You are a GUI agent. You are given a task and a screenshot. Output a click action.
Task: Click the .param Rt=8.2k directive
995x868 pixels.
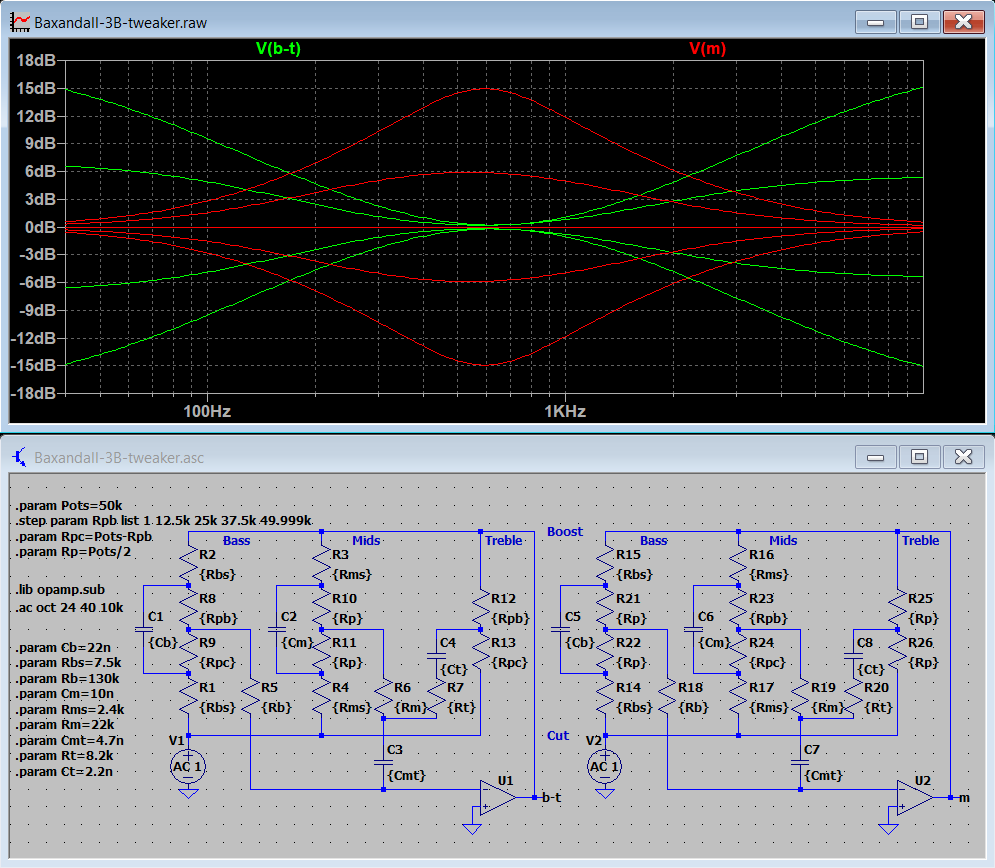point(65,756)
